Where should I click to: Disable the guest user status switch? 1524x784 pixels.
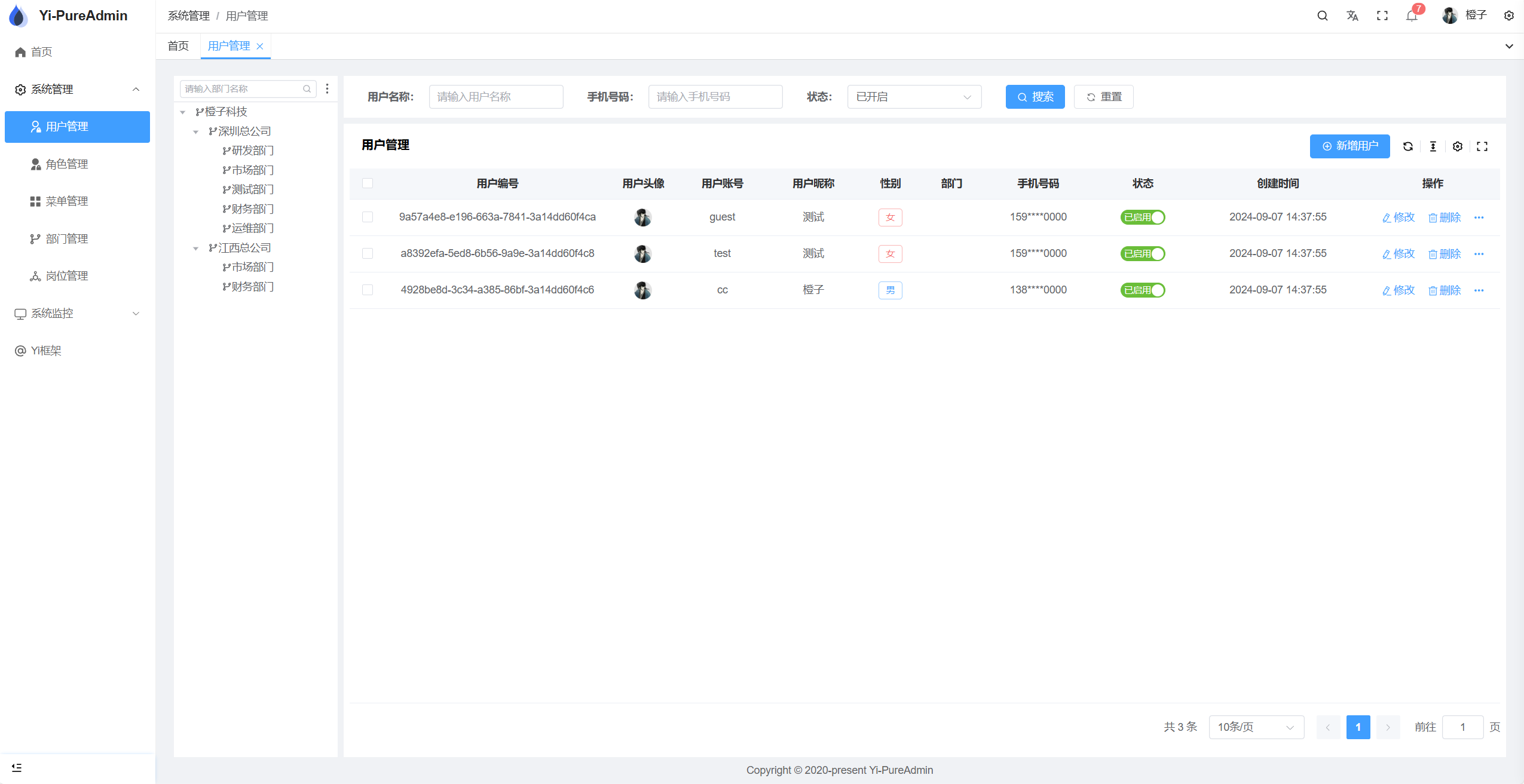(1143, 218)
